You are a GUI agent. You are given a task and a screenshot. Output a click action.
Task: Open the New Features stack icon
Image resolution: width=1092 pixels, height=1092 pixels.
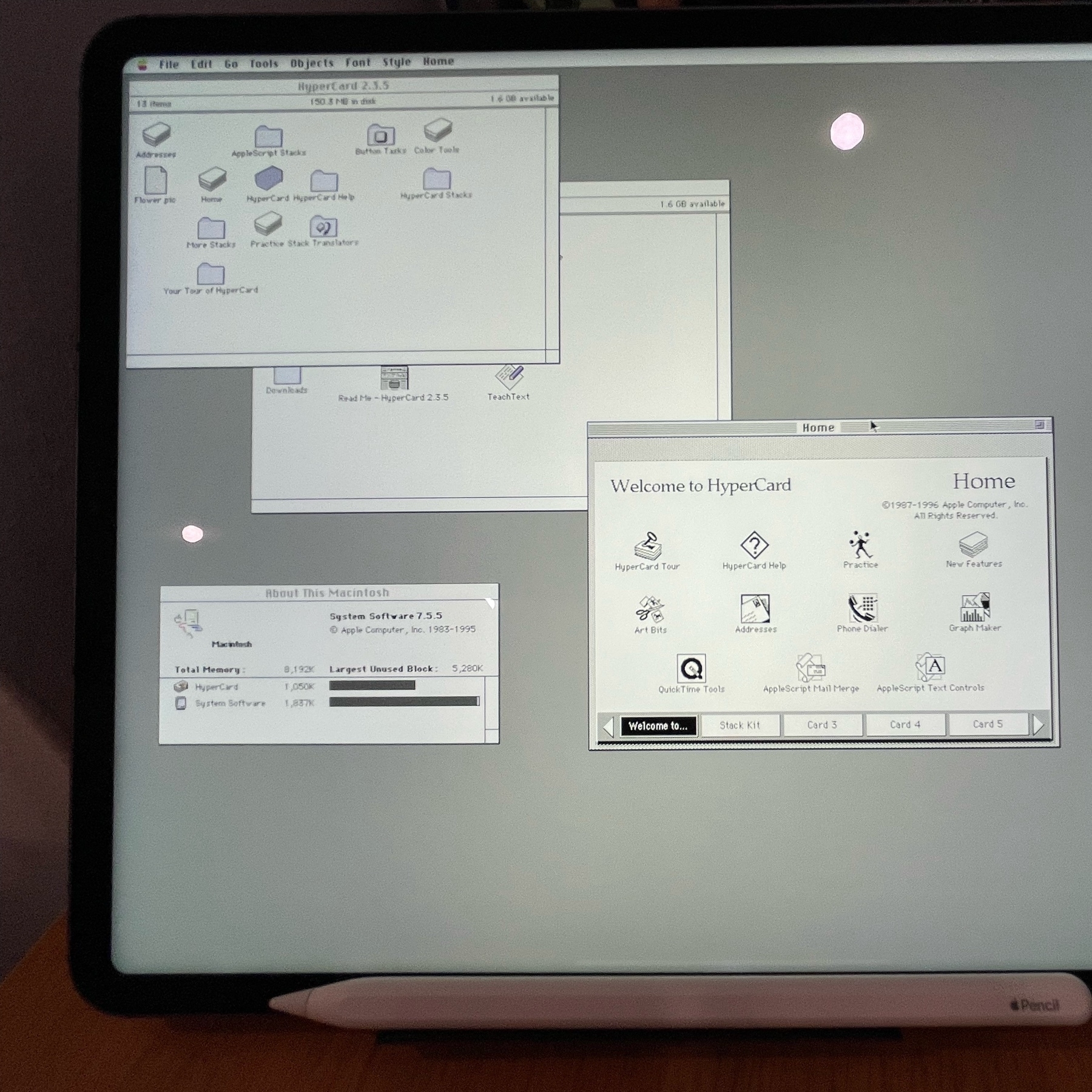[973, 544]
